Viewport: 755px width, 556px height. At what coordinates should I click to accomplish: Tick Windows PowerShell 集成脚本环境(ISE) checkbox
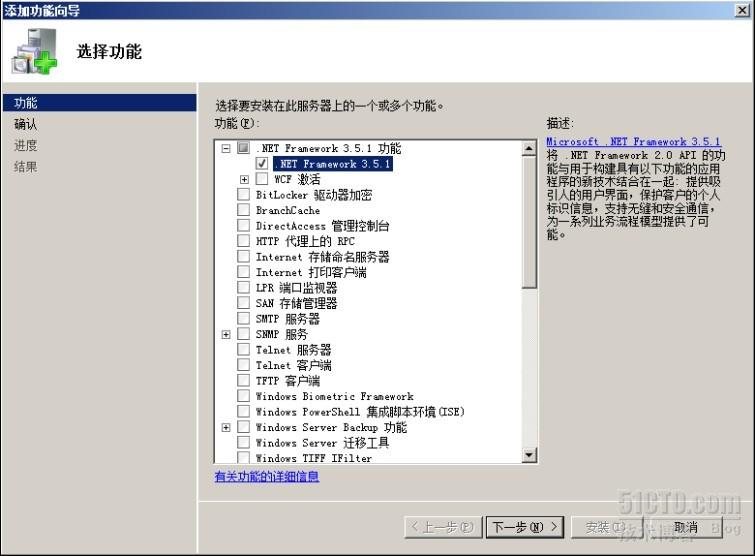coord(244,411)
